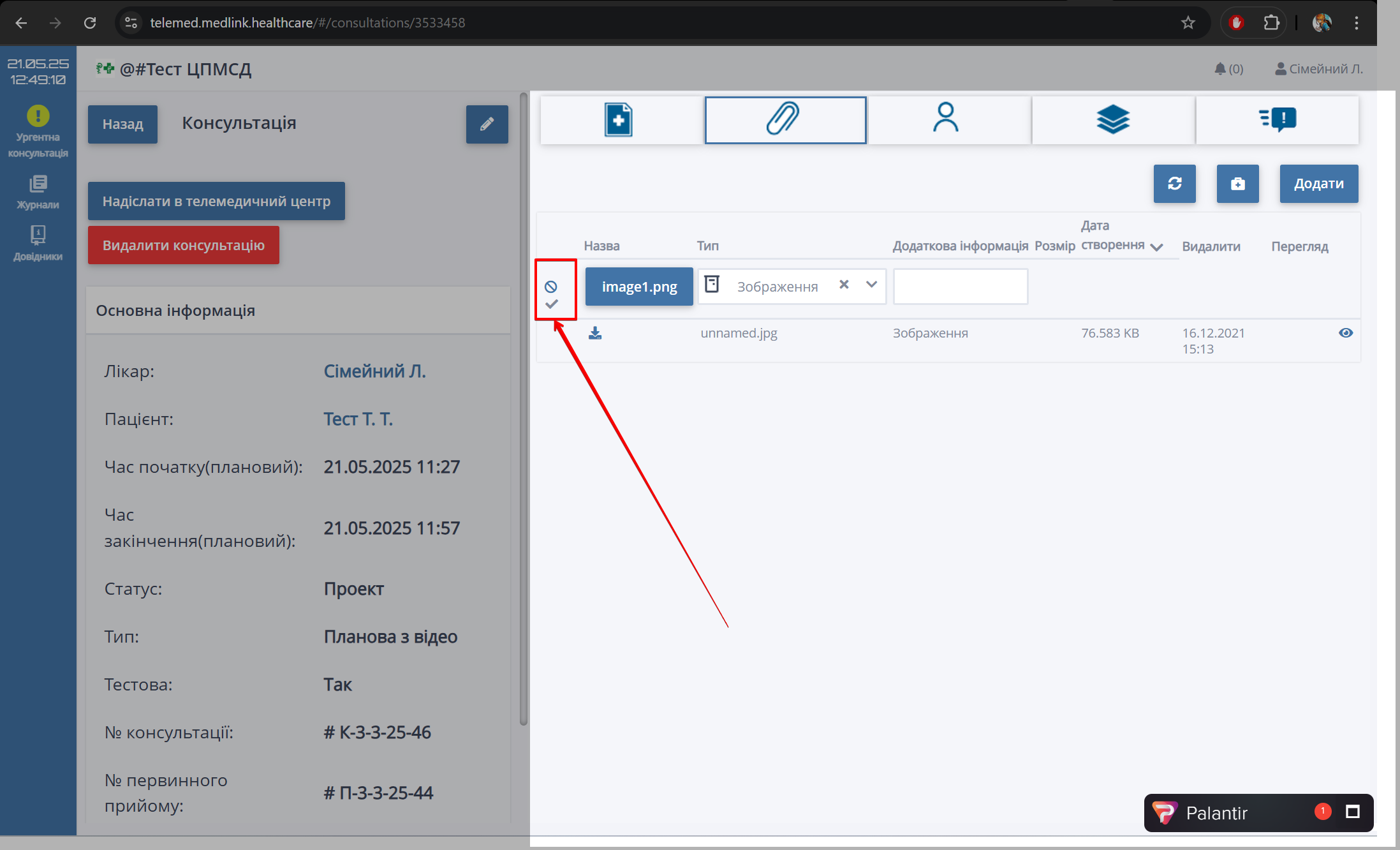1400x850 pixels.
Task: Clear the selected Зображення type
Action: pyautogui.click(x=844, y=285)
